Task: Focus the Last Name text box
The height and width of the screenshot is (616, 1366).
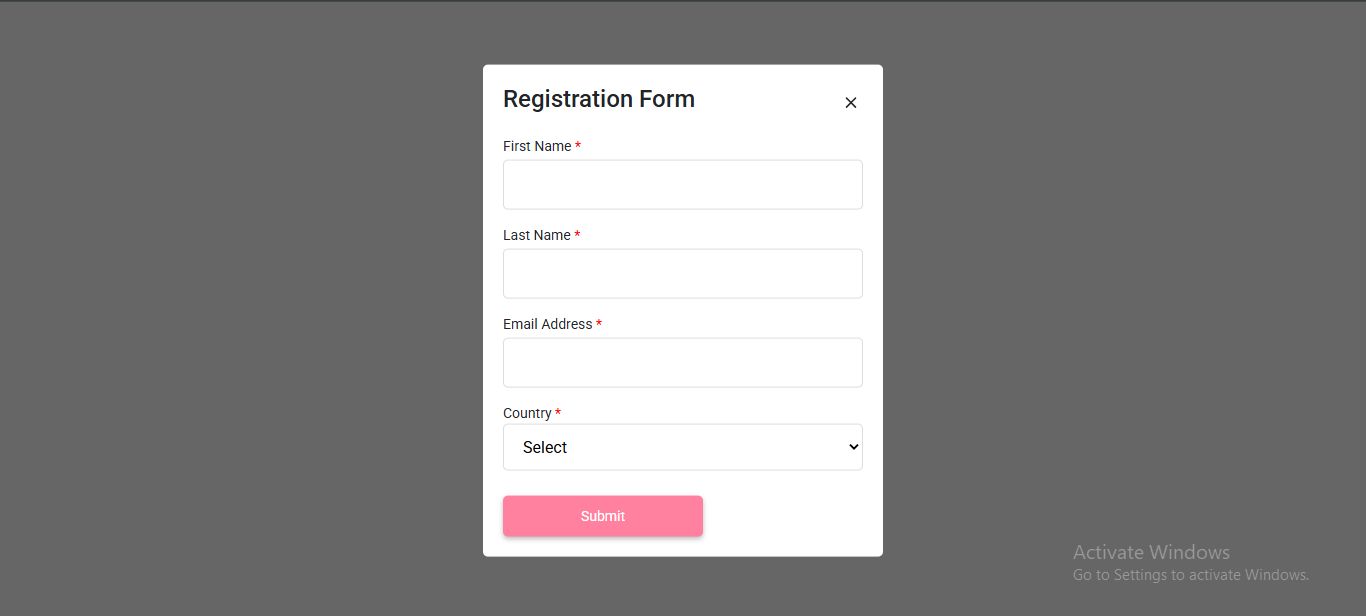Action: (682, 274)
